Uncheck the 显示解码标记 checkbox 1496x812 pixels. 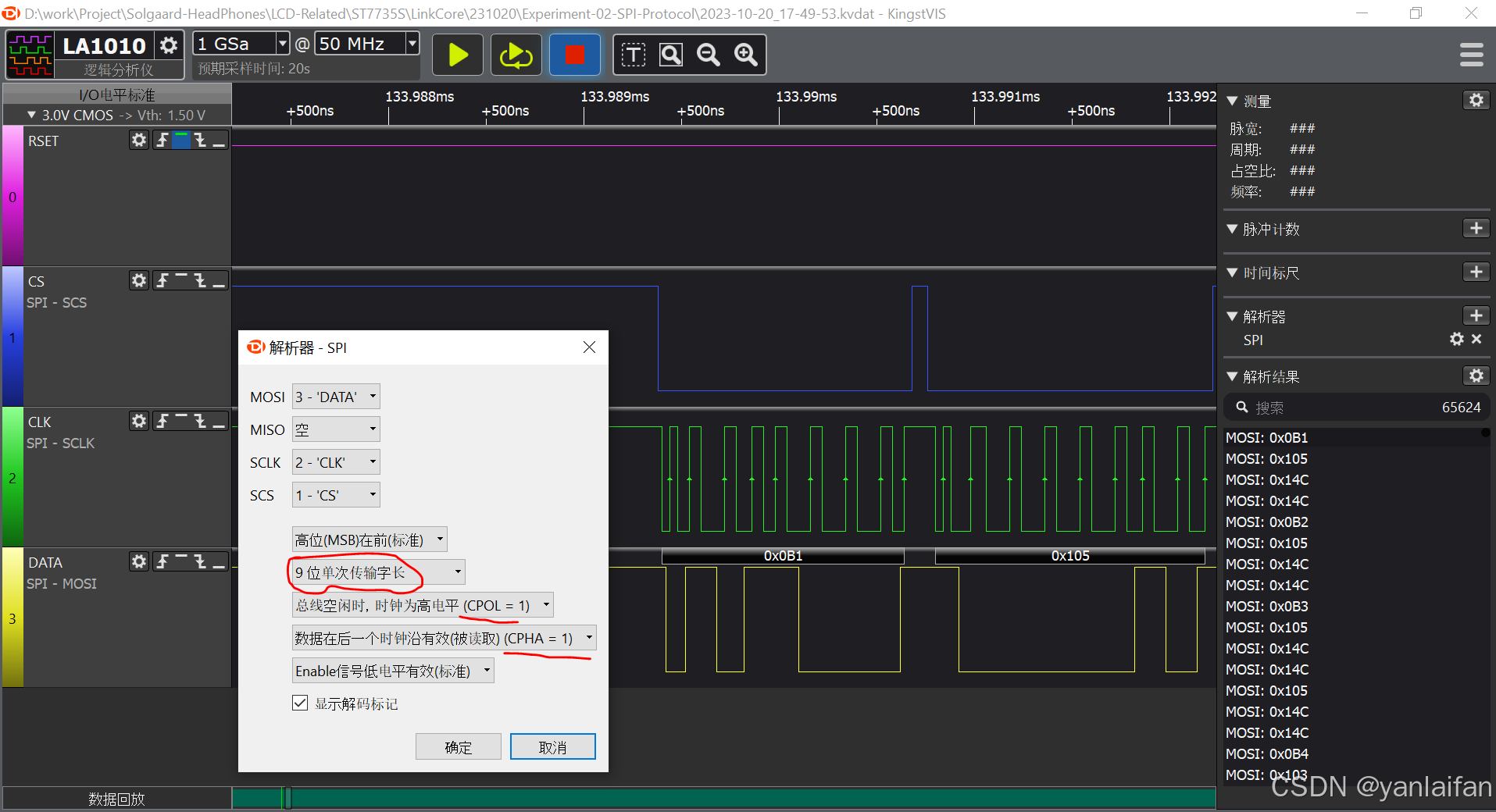click(x=300, y=703)
